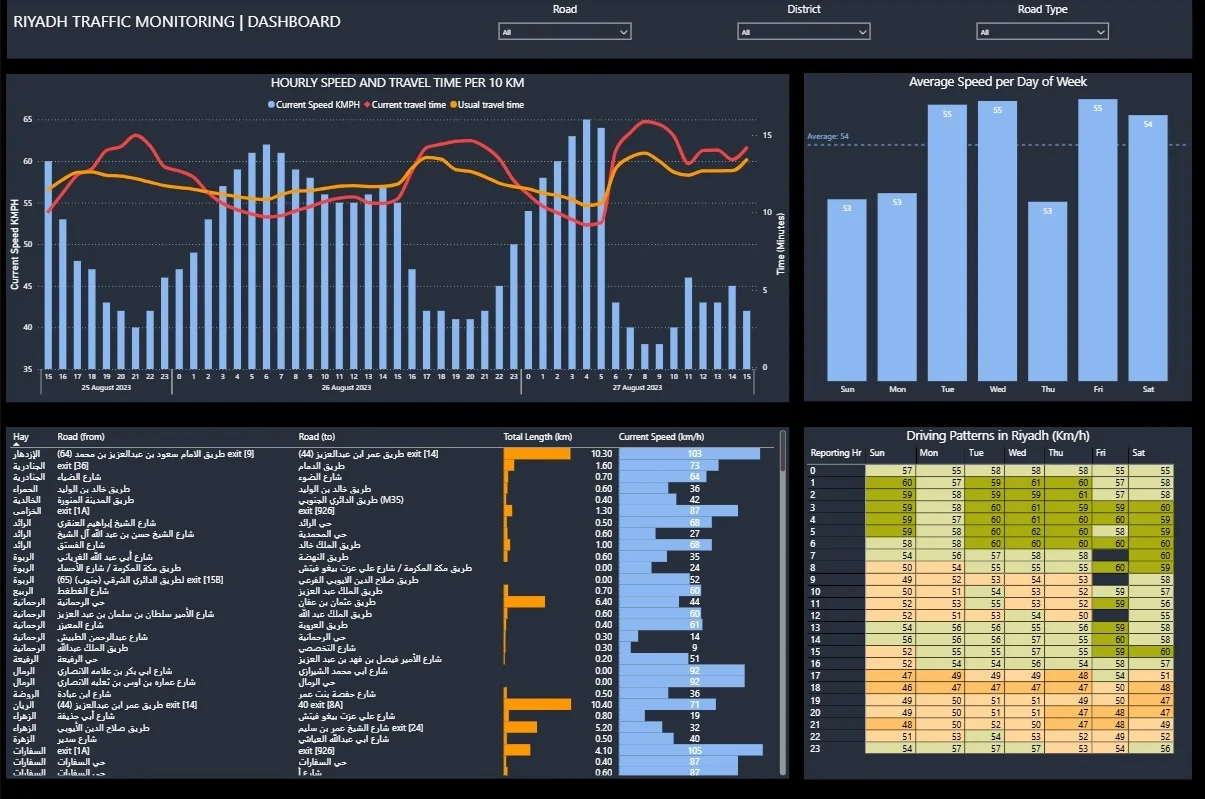This screenshot has width=1205, height=799.
Task: Click the 'HOURLY SPEED AND TRAVEL TIME PER 10 KM' title
Action: pos(397,83)
